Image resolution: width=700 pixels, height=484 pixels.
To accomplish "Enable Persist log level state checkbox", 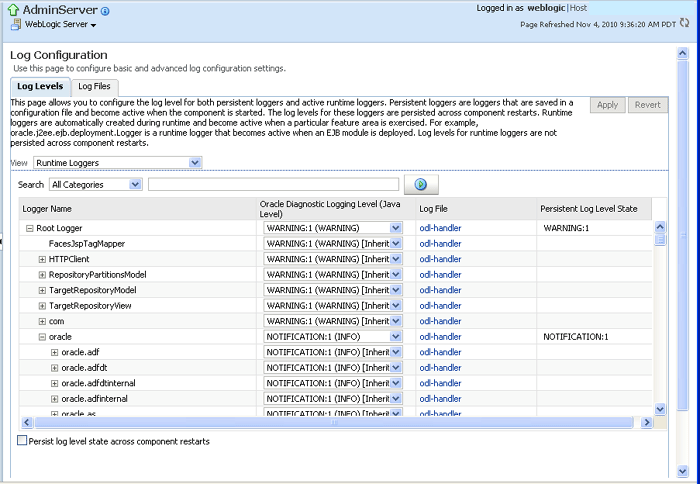I will pyautogui.click(x=22, y=441).
